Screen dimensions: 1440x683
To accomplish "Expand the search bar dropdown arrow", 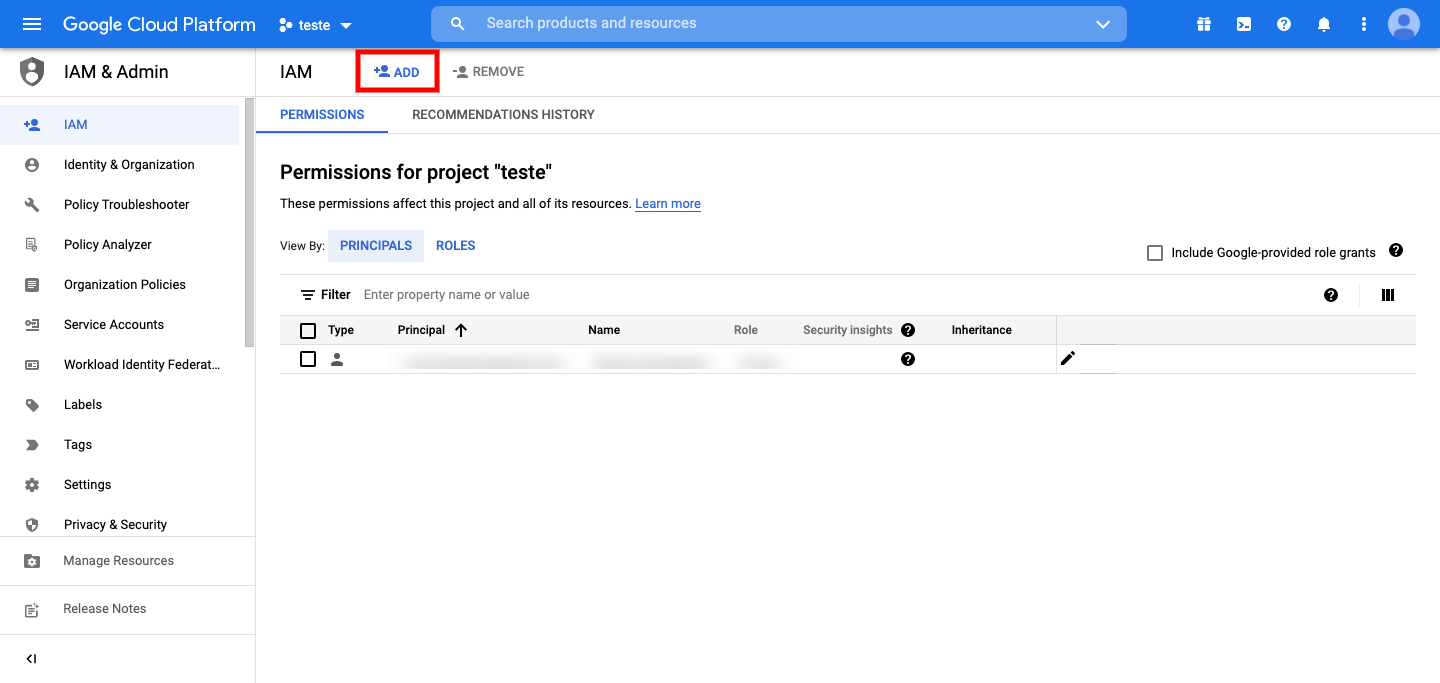I will (1103, 24).
